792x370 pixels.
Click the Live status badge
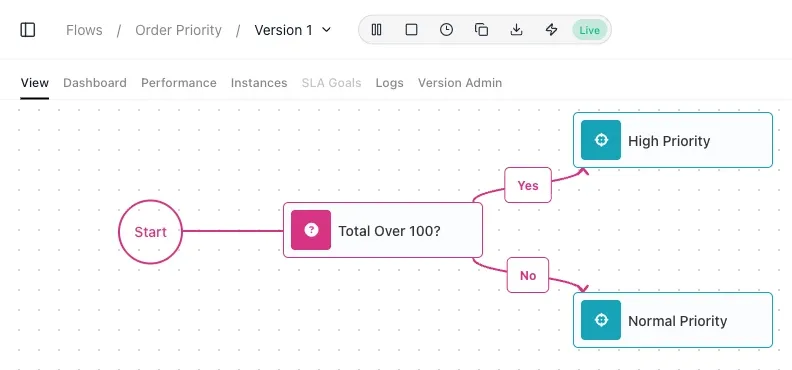tap(589, 30)
